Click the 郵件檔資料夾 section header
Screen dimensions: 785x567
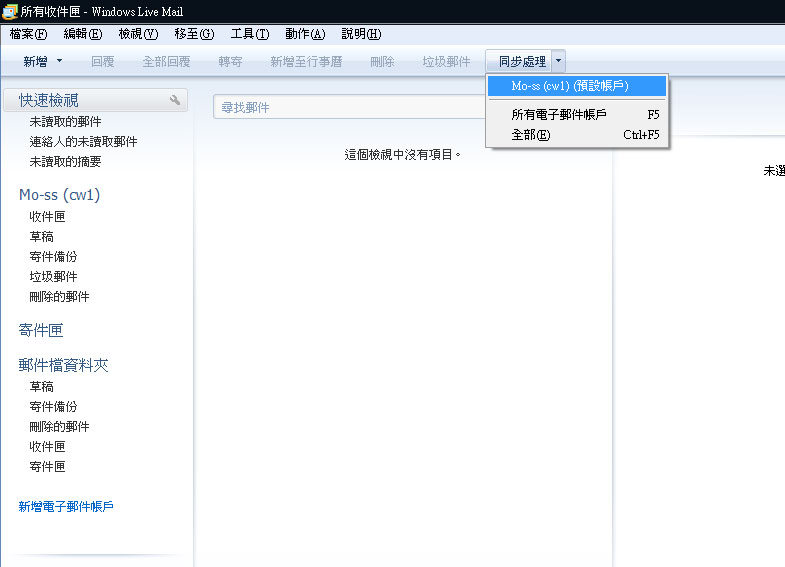coord(63,365)
